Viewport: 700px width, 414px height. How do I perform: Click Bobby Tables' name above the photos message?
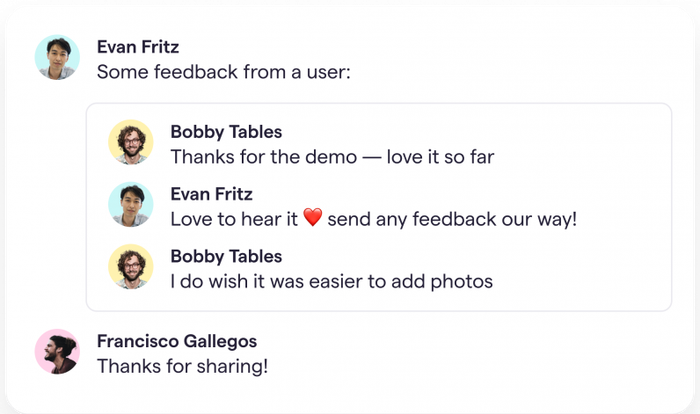pos(226,256)
